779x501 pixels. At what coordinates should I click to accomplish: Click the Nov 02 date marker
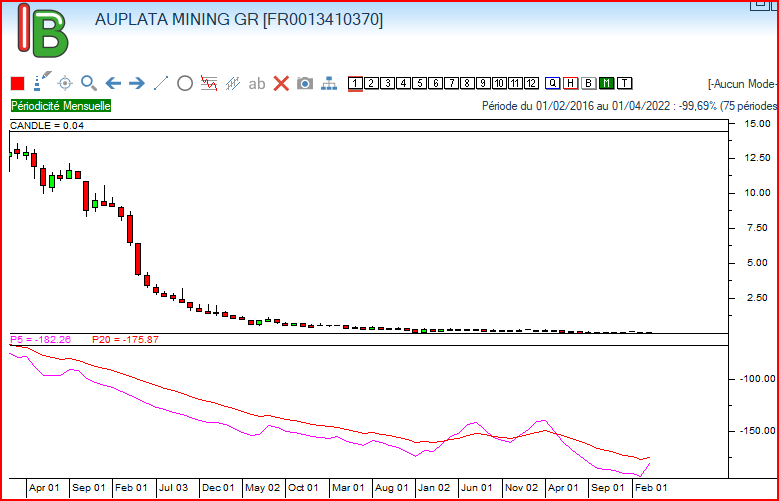521,488
